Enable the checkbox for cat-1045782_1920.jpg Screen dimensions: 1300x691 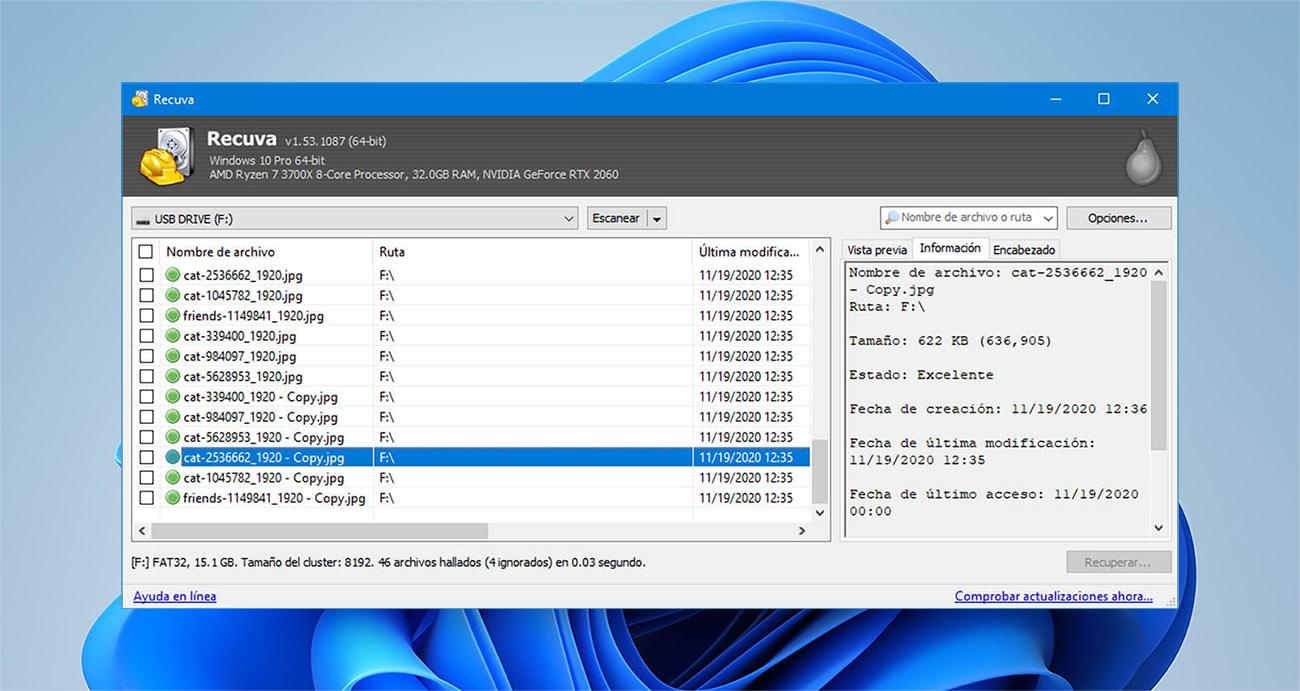coord(145,295)
